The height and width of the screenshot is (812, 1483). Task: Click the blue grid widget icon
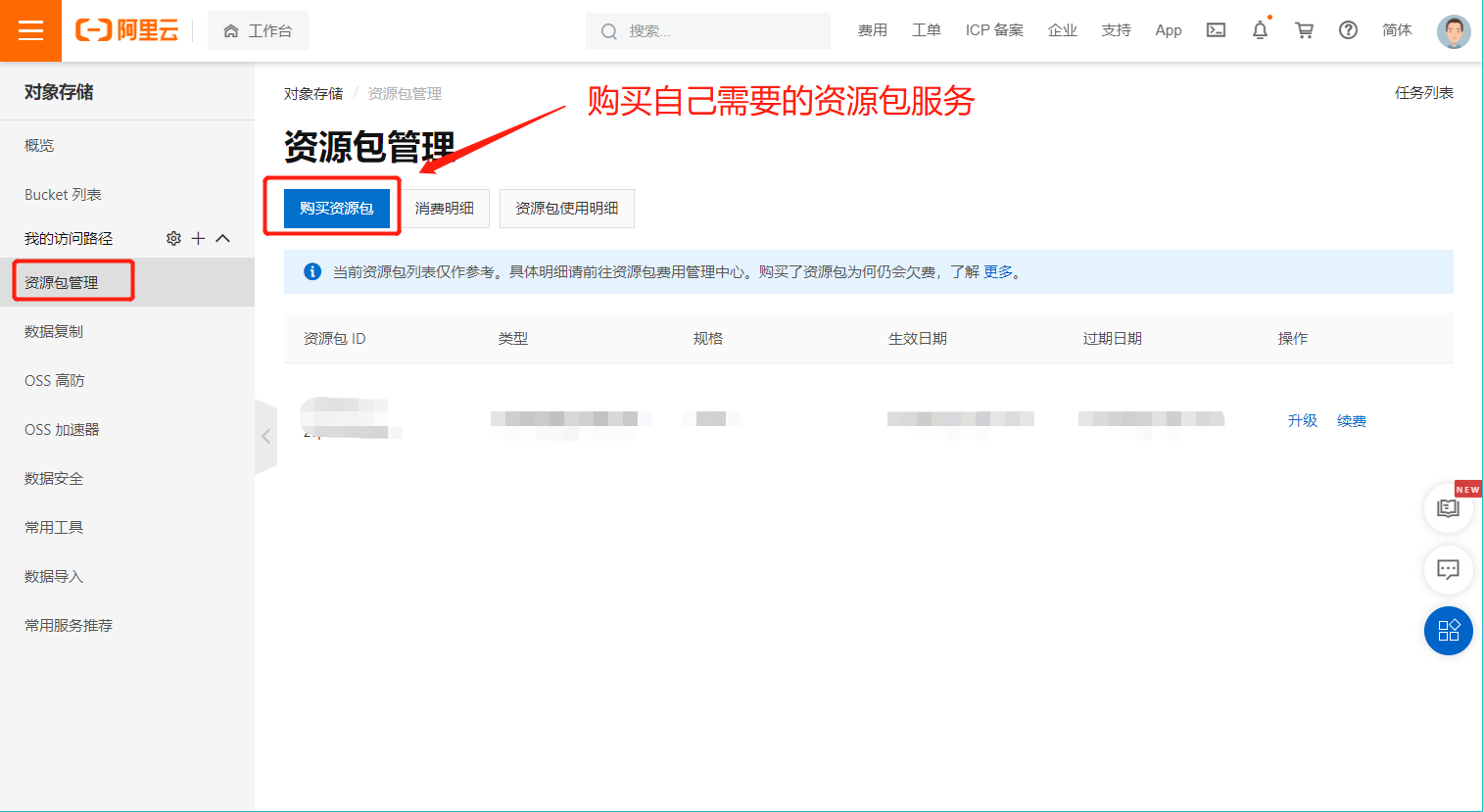click(x=1449, y=631)
